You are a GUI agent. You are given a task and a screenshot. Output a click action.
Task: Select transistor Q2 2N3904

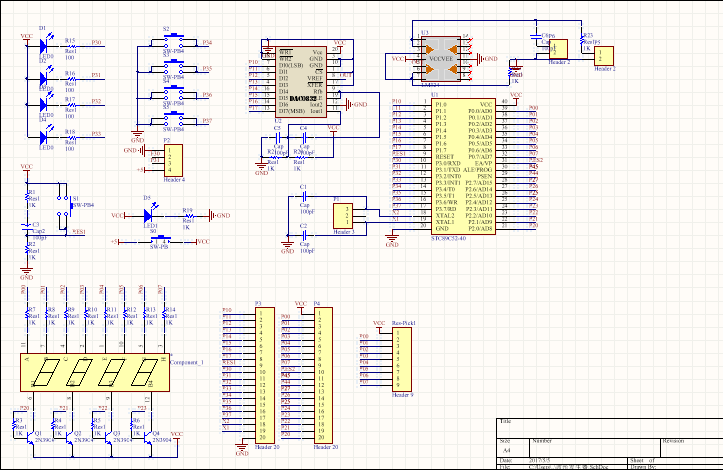point(70,437)
